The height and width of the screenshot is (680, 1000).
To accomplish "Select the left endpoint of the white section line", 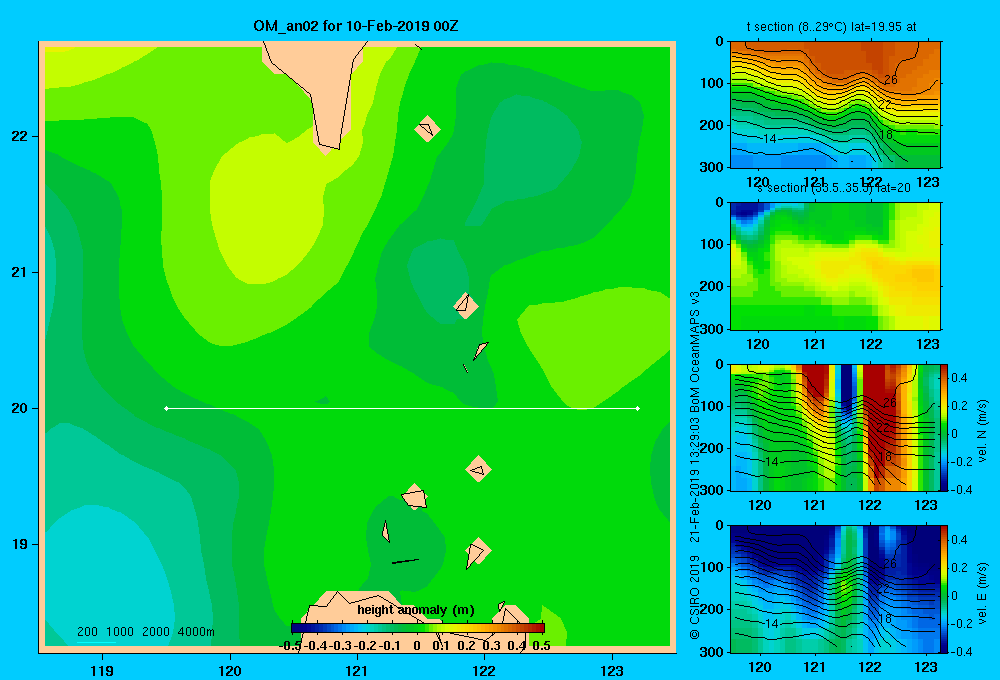I will 166,408.
